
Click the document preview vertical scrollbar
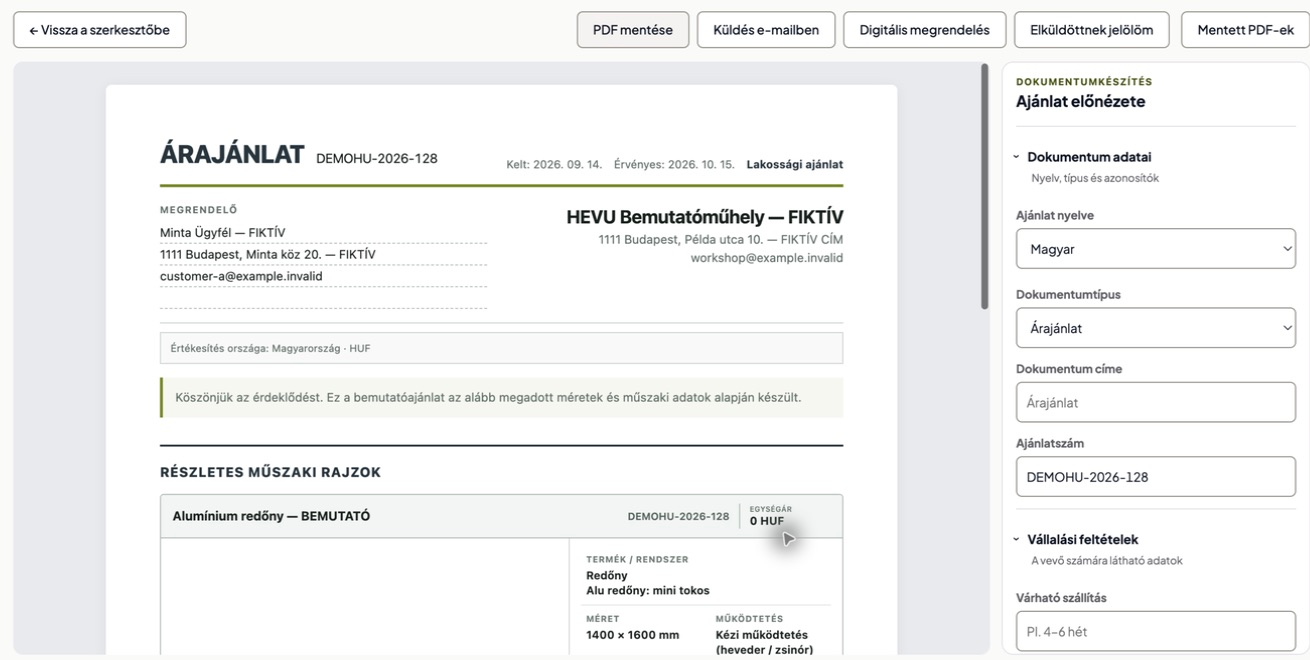tap(985, 186)
